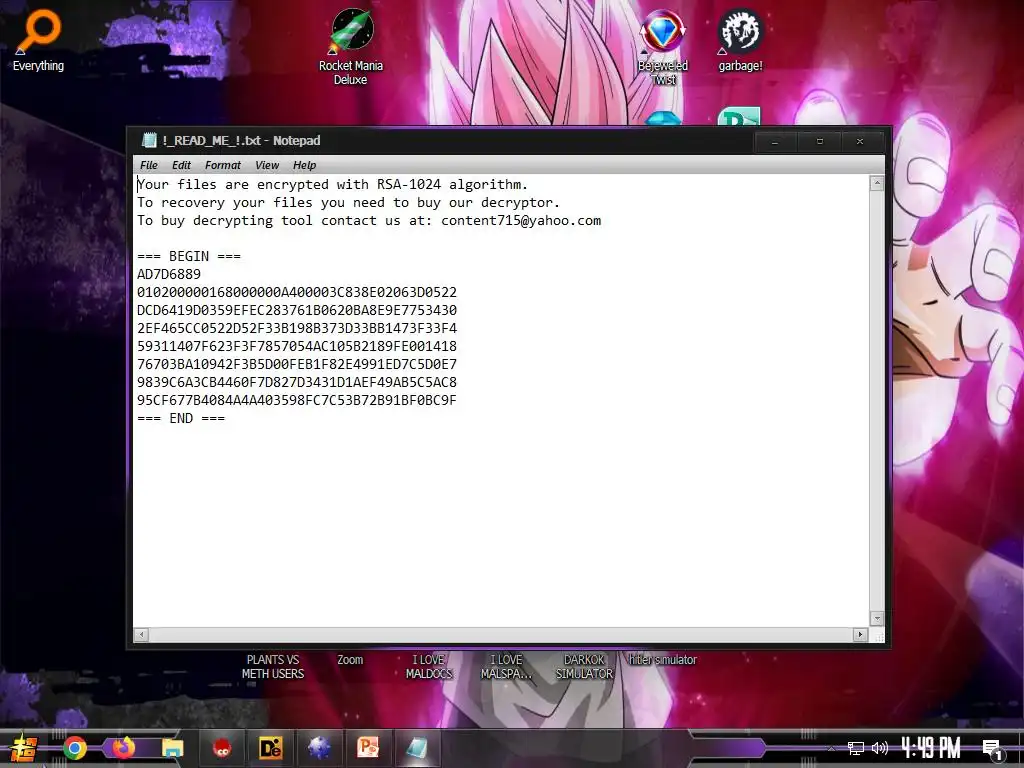Launch Google Chrome from the taskbar

74,748
